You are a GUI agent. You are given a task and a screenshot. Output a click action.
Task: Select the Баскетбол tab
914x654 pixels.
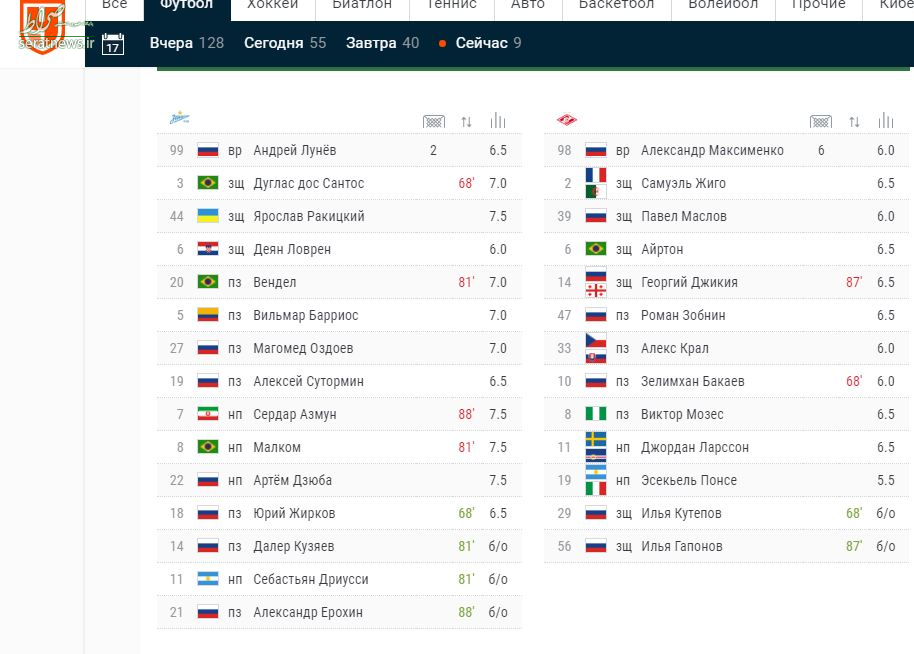[616, 5]
